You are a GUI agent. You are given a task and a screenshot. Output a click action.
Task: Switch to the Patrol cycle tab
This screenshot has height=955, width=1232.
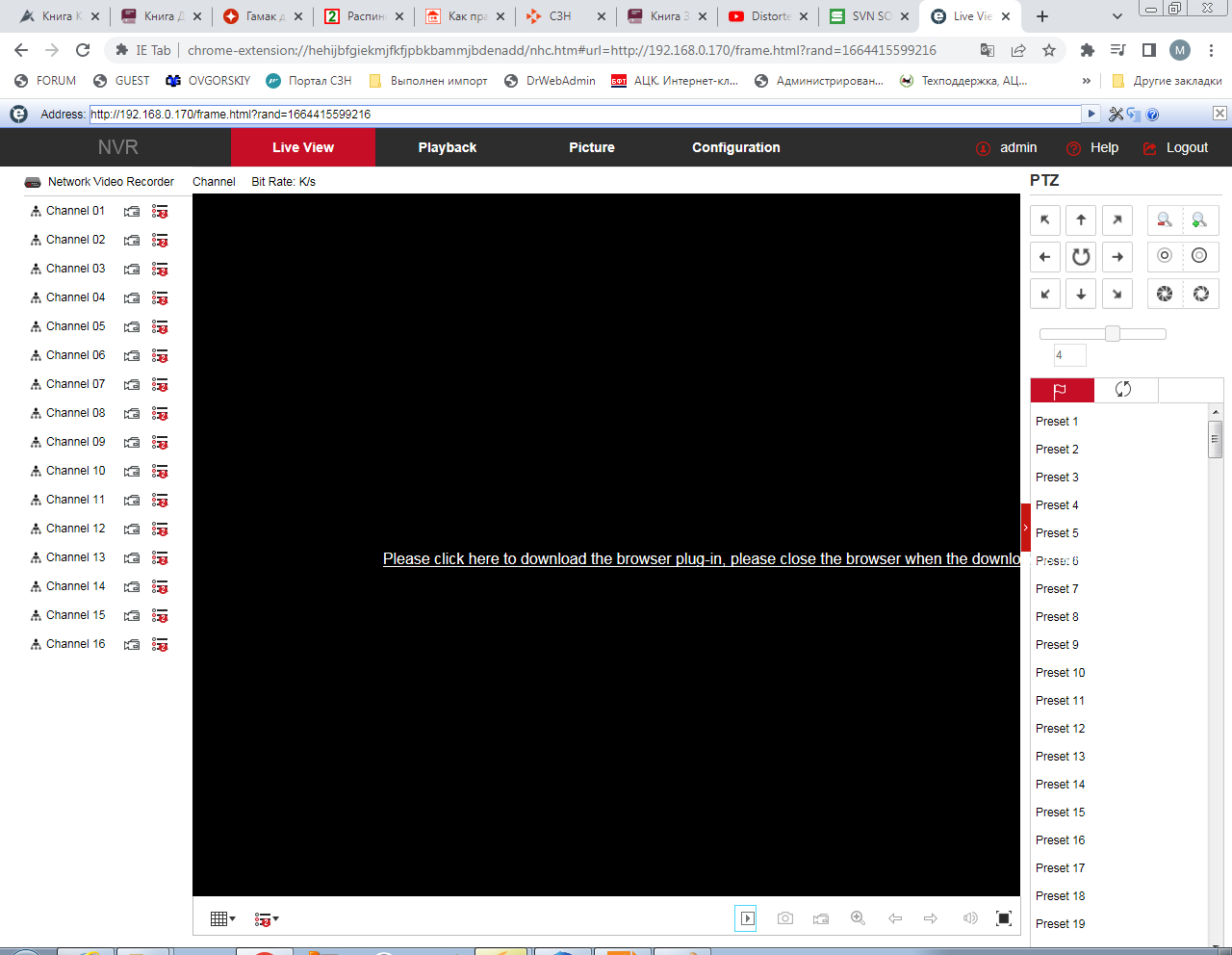coord(1126,390)
